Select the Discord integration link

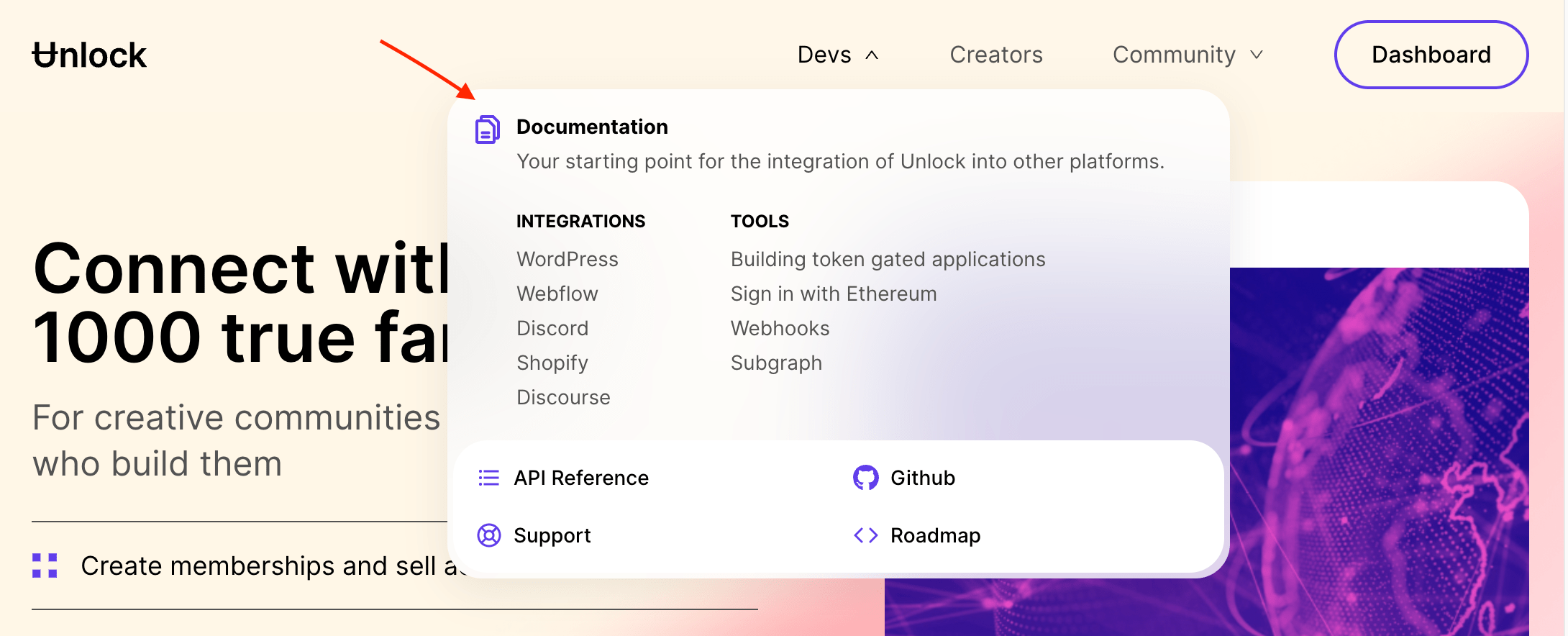(552, 328)
